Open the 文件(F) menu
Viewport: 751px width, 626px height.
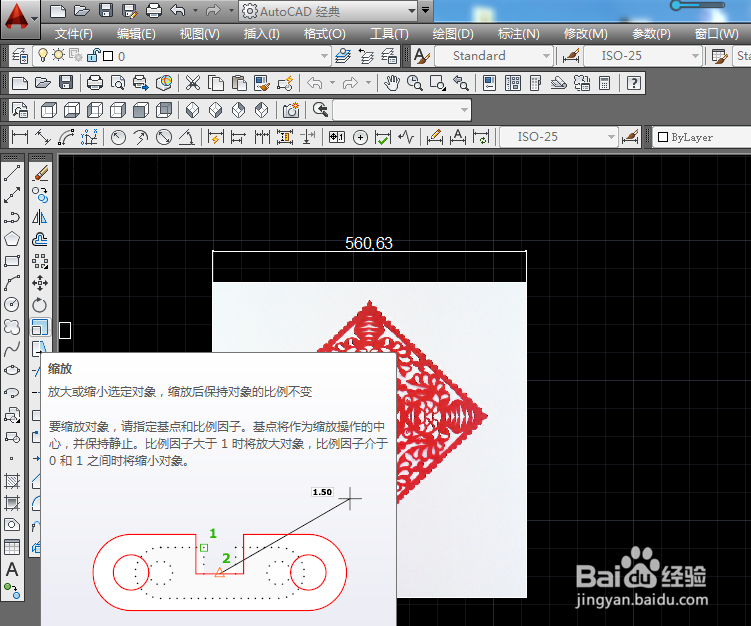(x=73, y=34)
